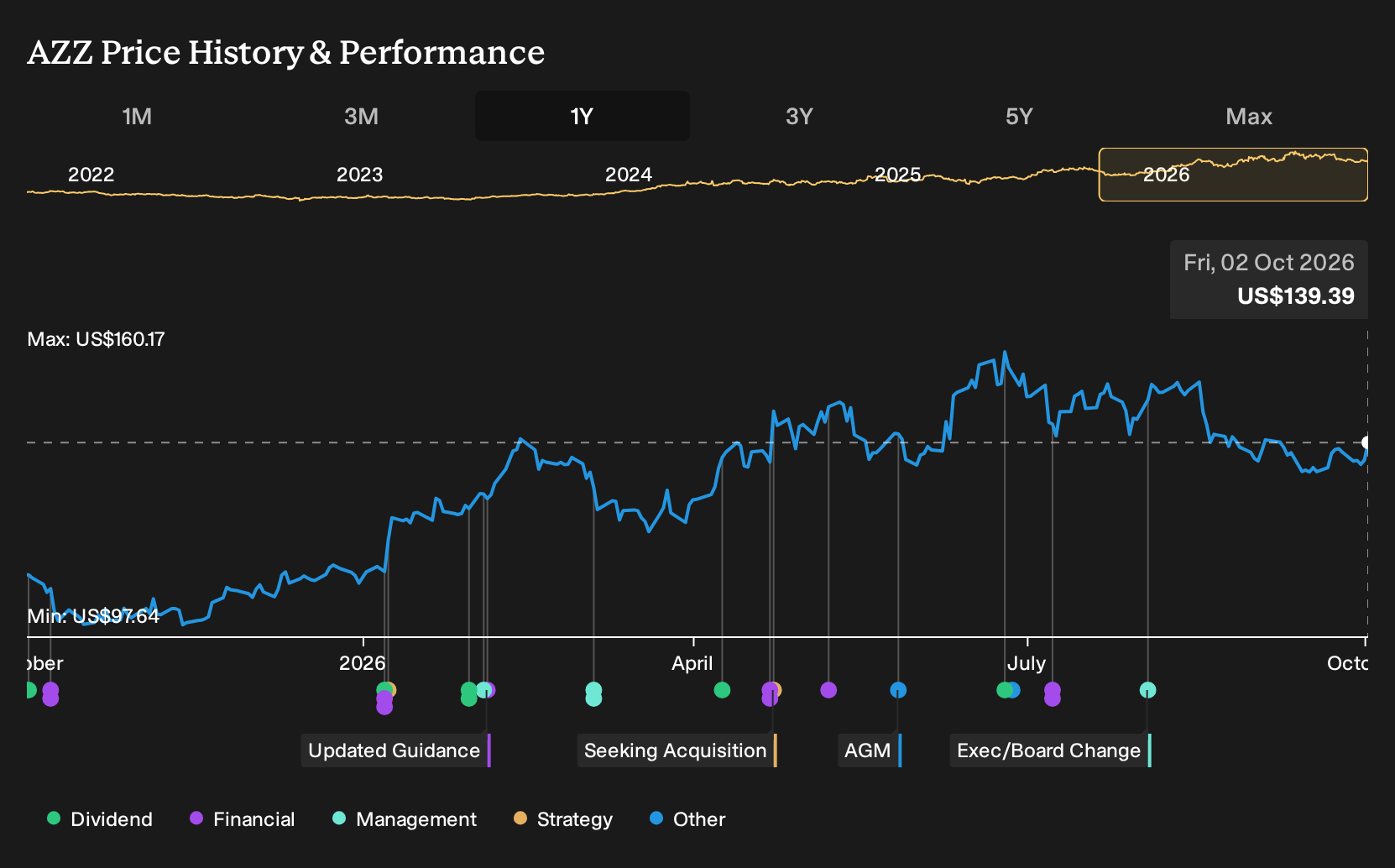The image size is (1395, 868).
Task: Toggle the Other legend filter
Action: click(x=687, y=819)
